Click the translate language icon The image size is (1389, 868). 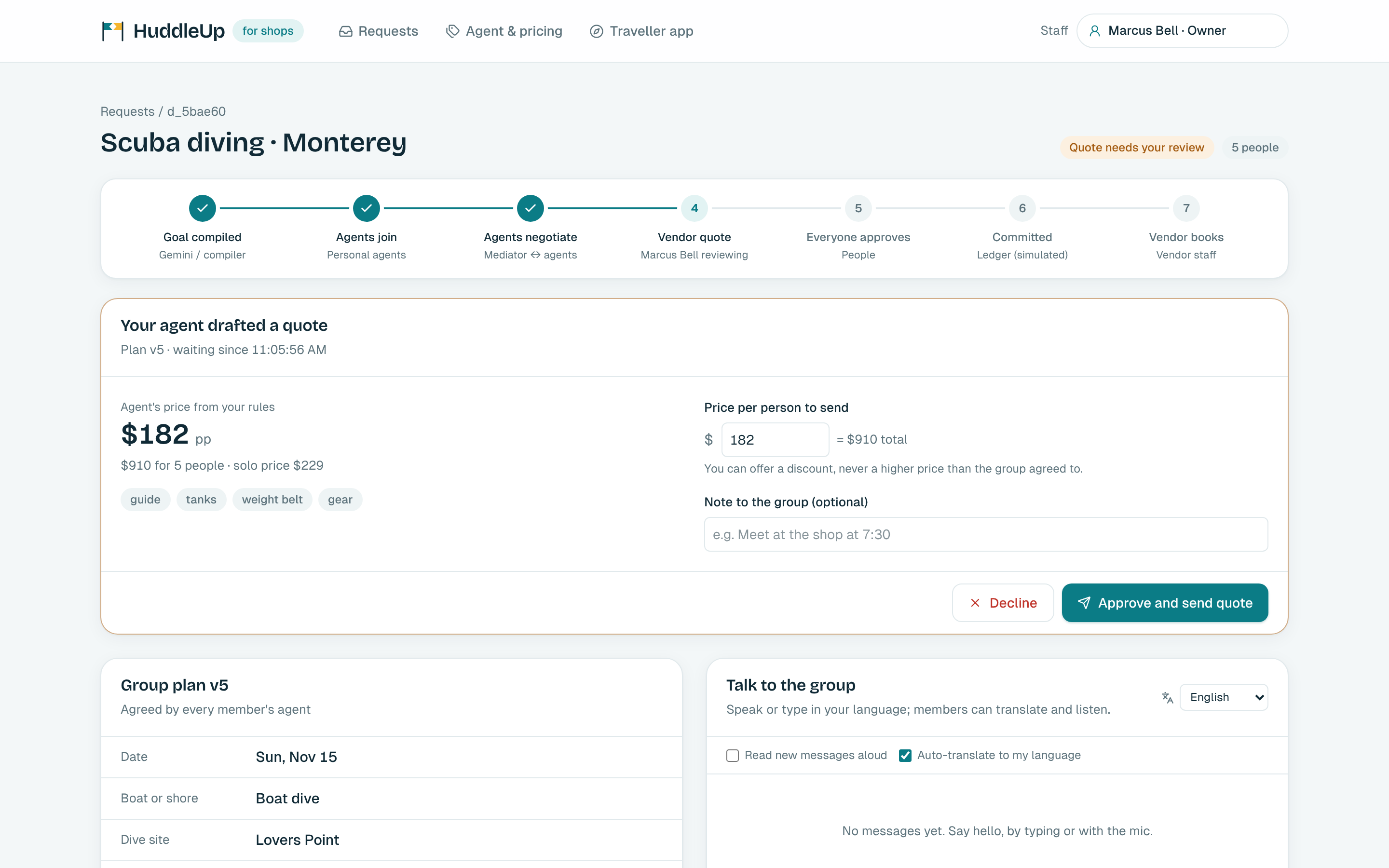pyautogui.click(x=1167, y=697)
